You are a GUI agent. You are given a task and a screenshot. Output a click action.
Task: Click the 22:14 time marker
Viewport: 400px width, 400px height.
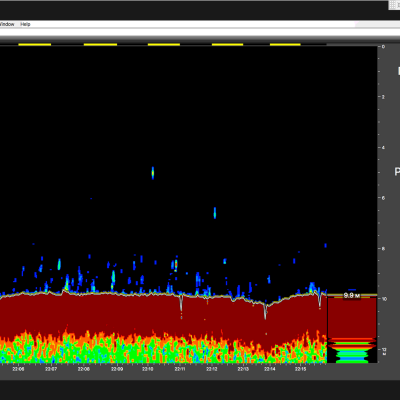coord(270,369)
